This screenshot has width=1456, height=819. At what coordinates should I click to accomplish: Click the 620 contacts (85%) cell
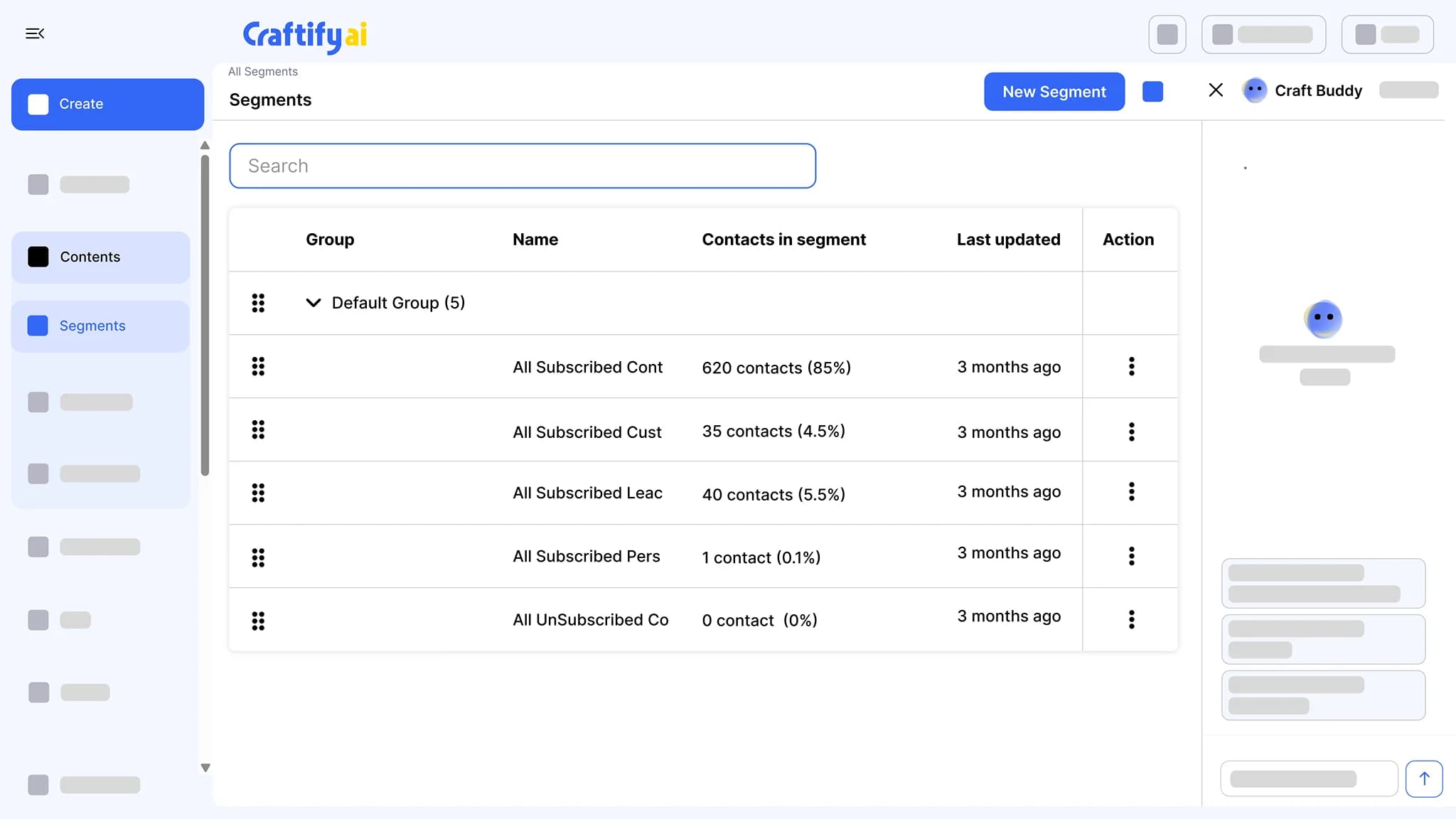776,368
